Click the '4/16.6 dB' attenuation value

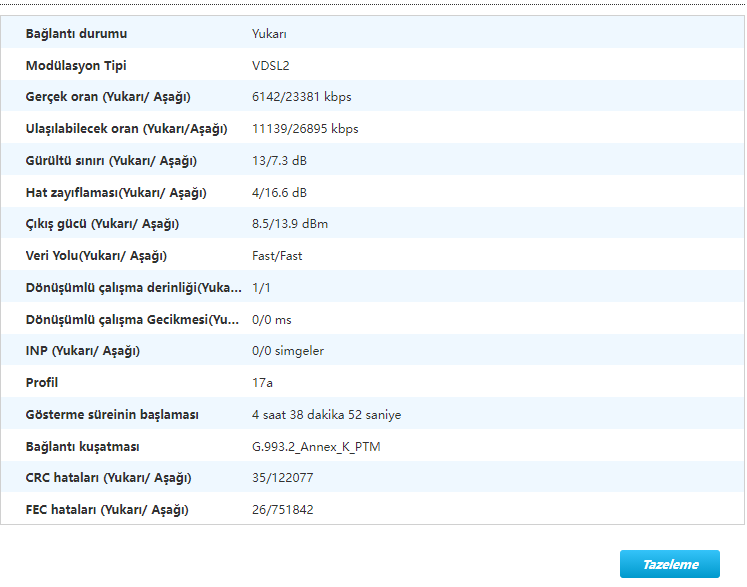click(x=279, y=192)
